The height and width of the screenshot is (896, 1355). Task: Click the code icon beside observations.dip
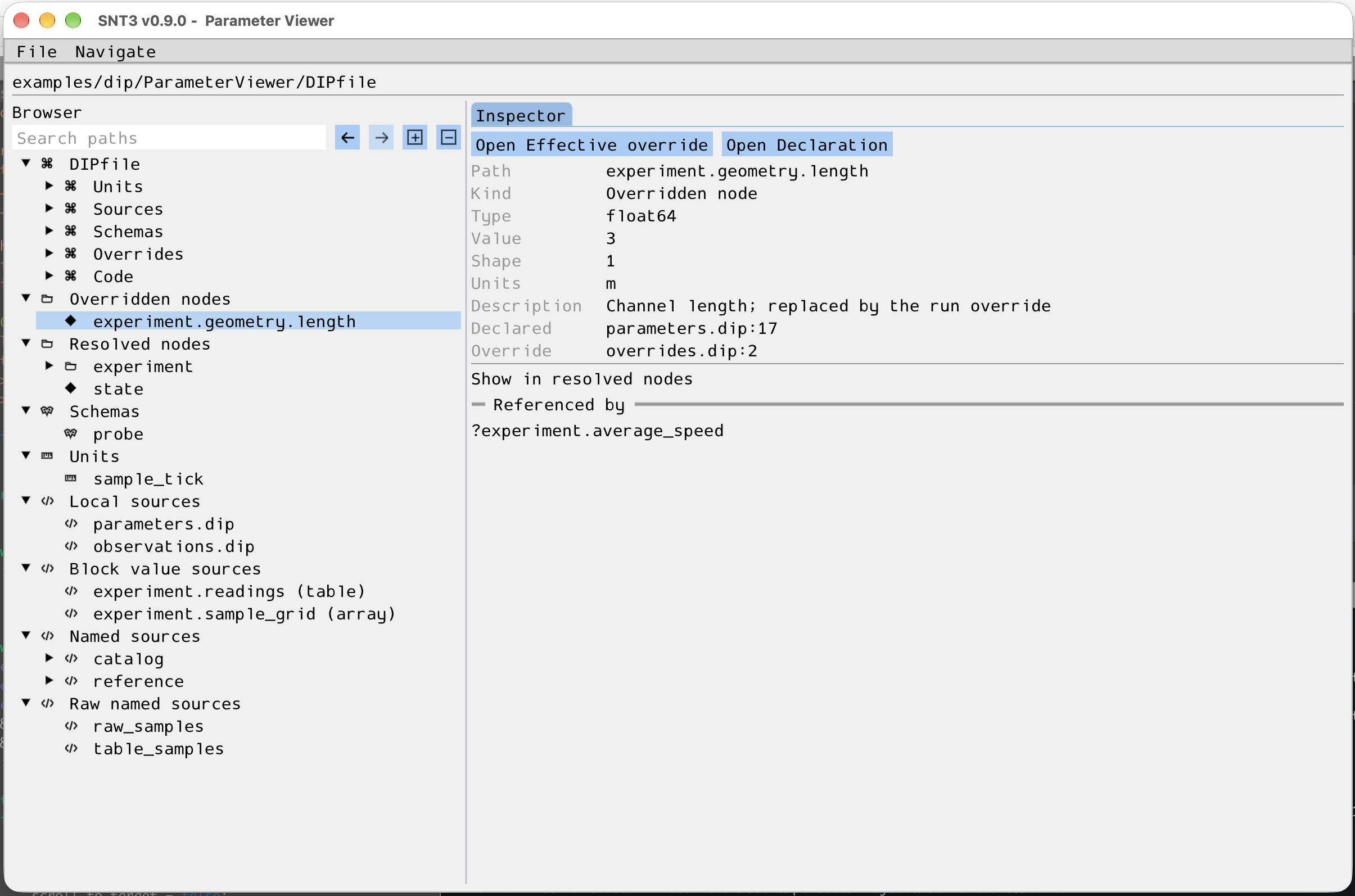coord(71,546)
